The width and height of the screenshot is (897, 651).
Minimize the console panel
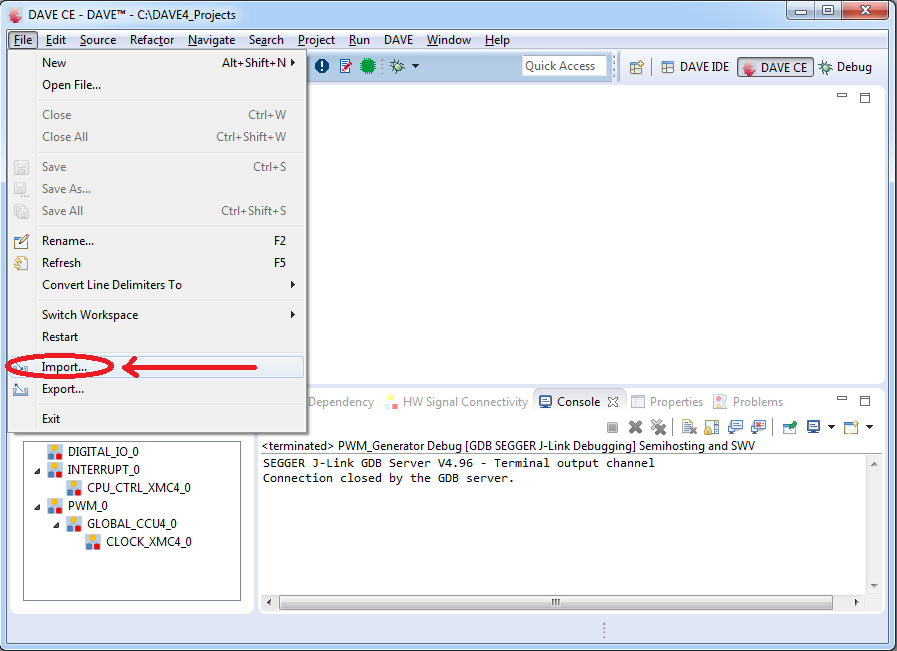(842, 399)
